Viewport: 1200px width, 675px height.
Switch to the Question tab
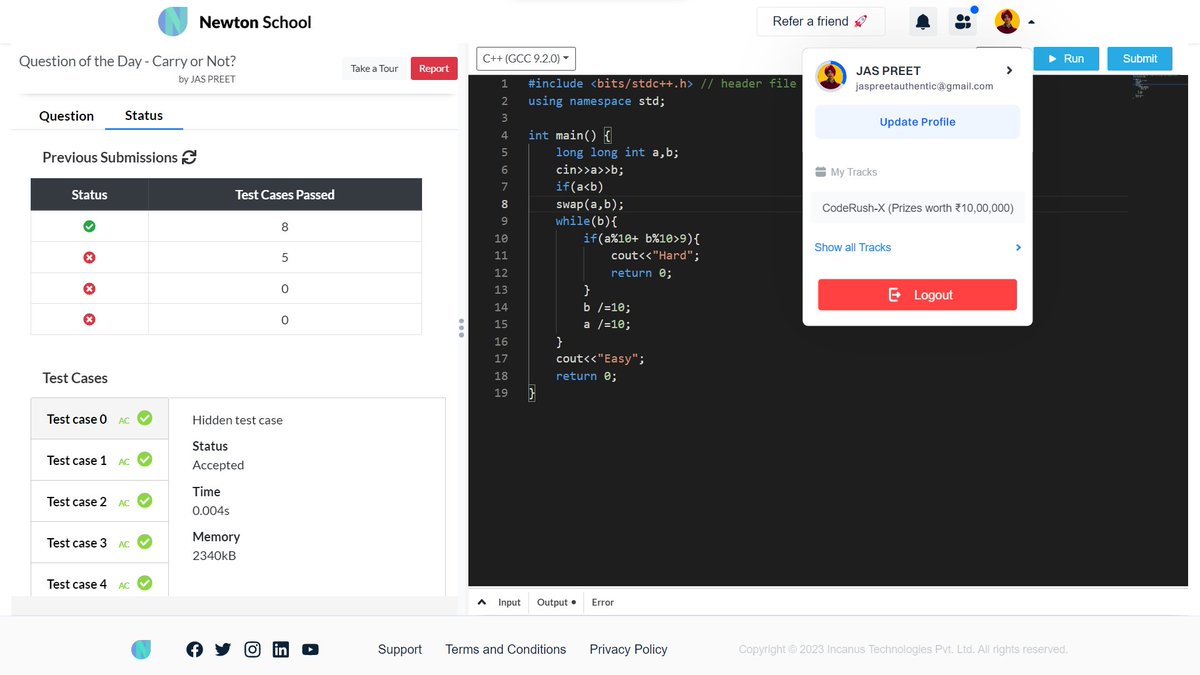(x=66, y=116)
